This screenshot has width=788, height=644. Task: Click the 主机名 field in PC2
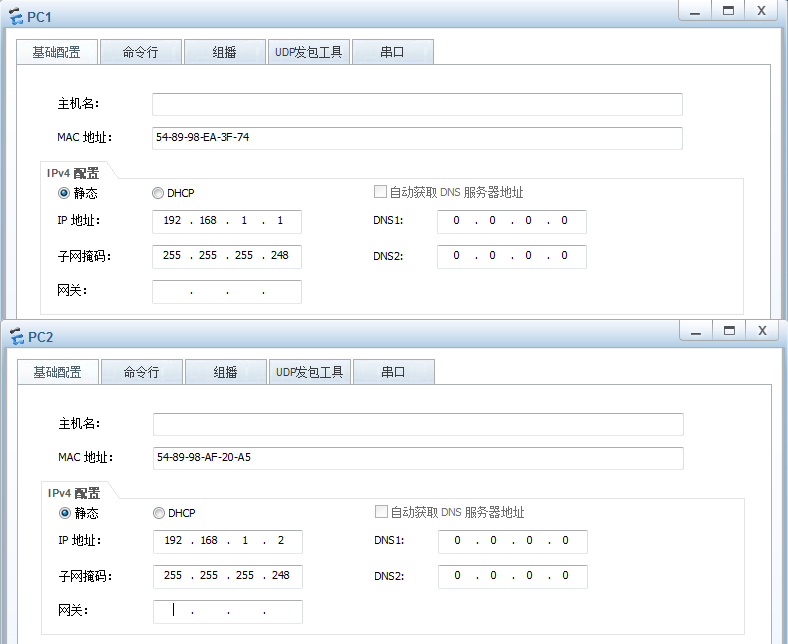pos(418,424)
